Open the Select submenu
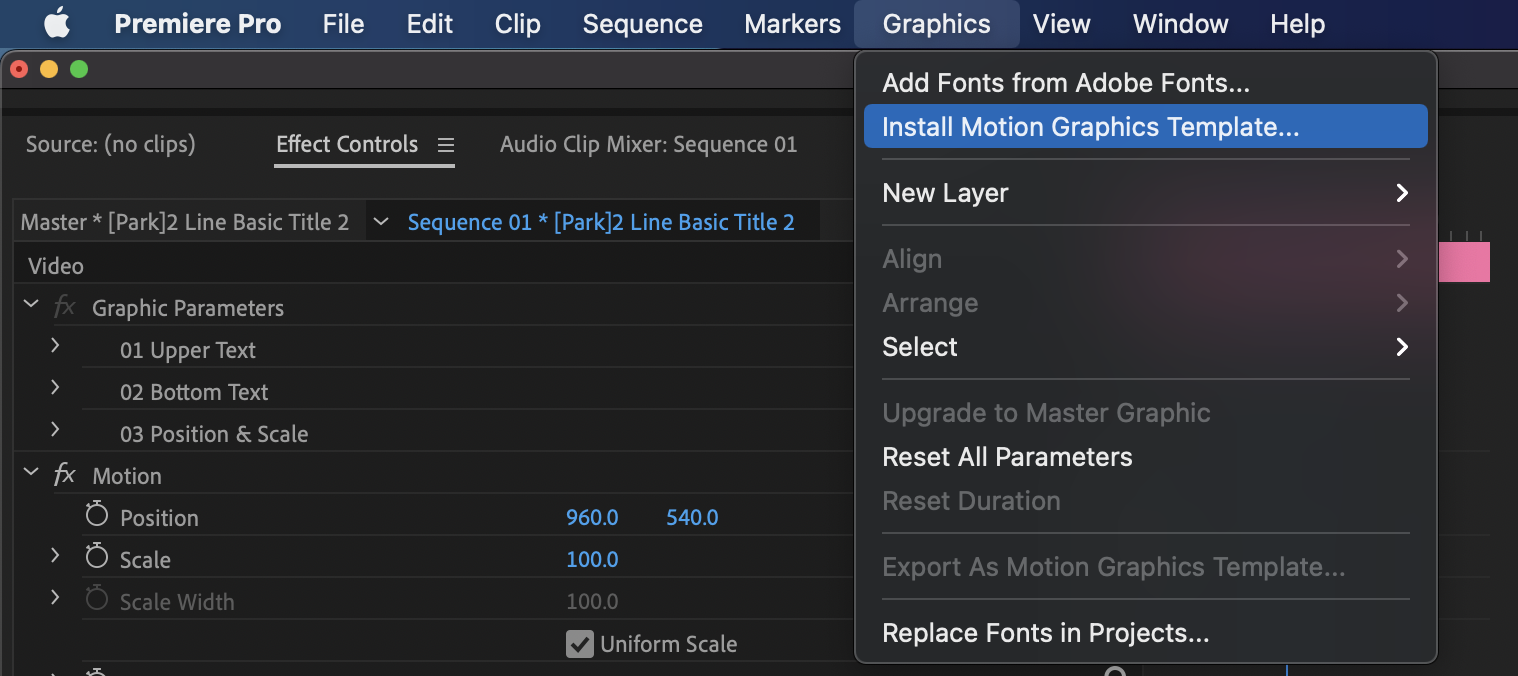1518x676 pixels. click(1146, 347)
